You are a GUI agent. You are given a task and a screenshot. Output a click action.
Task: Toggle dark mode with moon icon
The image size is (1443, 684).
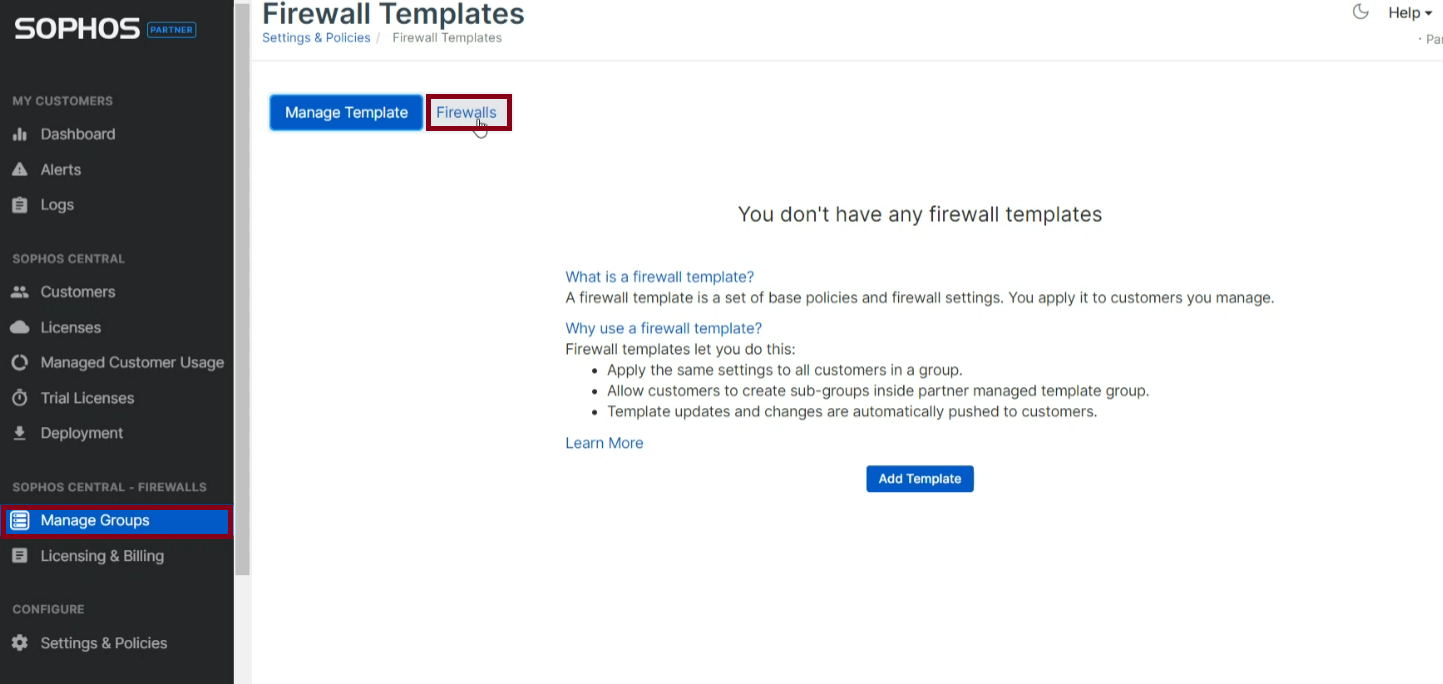click(1360, 12)
